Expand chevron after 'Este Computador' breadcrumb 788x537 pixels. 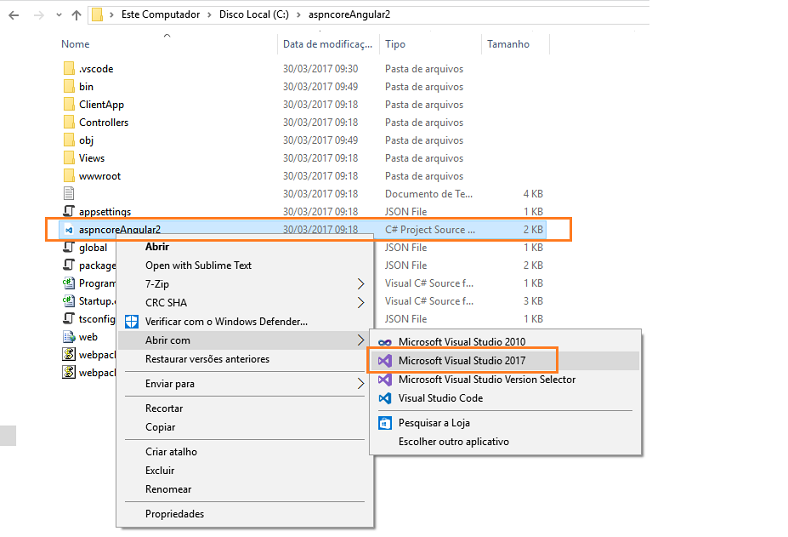pyautogui.click(x=210, y=15)
